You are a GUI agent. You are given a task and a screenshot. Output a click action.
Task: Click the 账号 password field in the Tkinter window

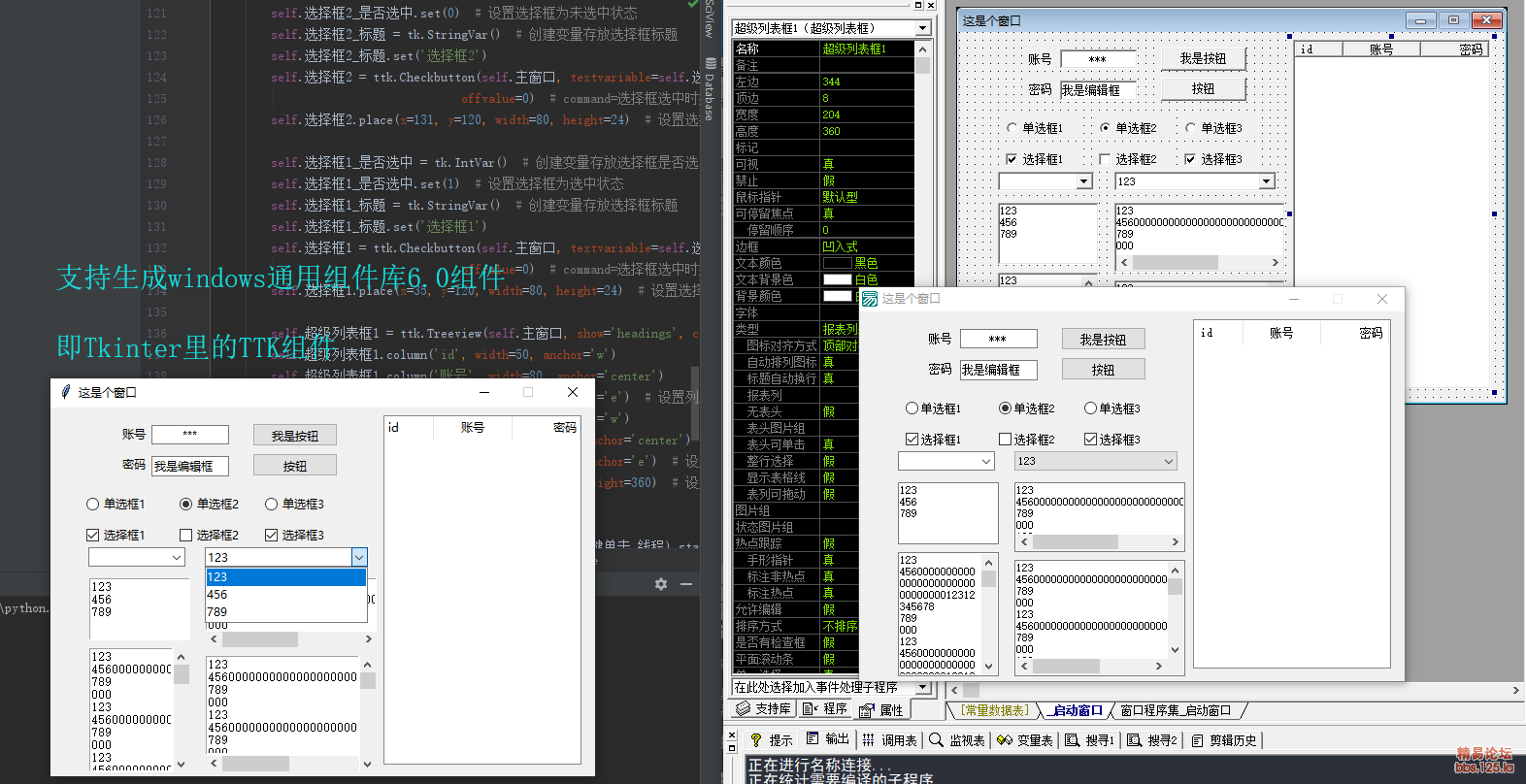point(190,435)
